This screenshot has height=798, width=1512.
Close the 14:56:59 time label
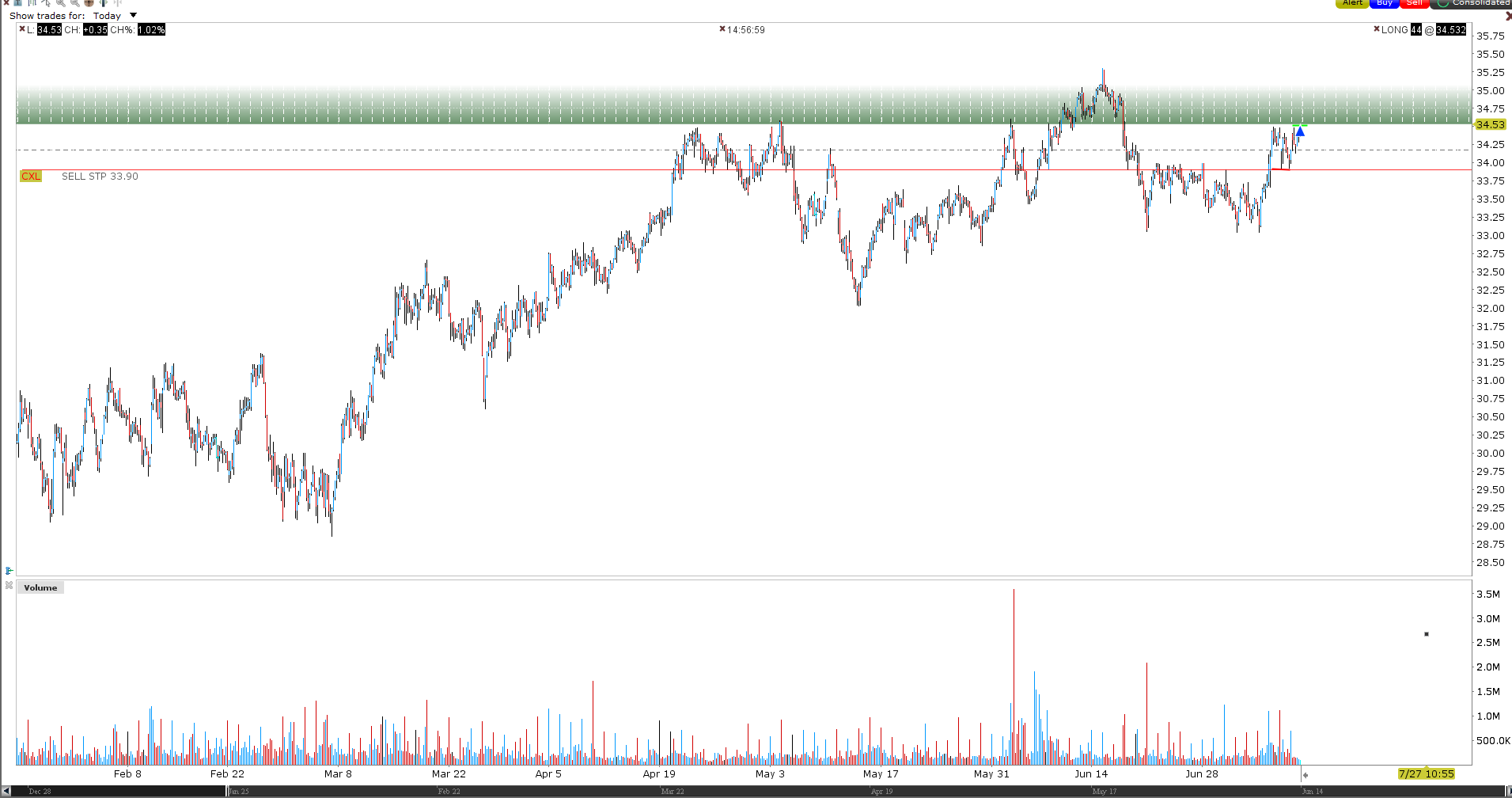point(722,29)
